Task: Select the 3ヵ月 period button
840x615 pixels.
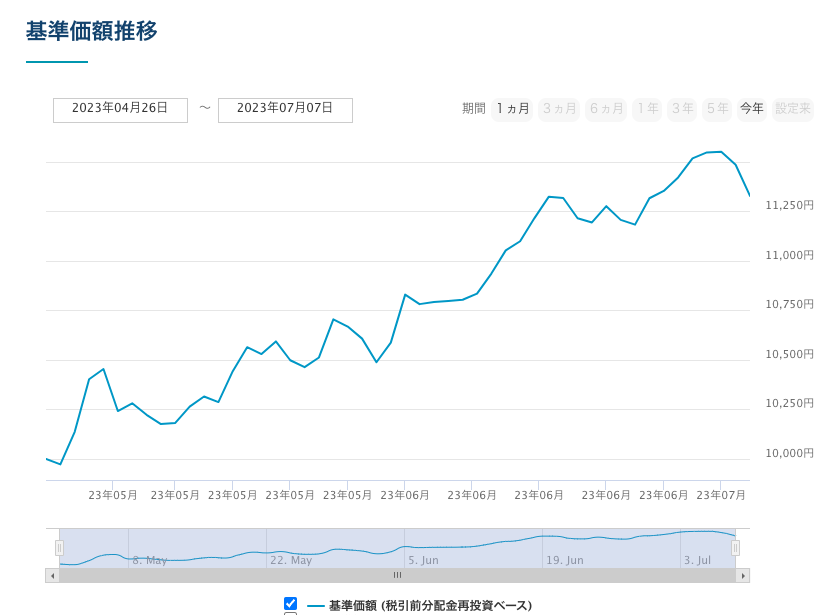Action: pos(559,109)
